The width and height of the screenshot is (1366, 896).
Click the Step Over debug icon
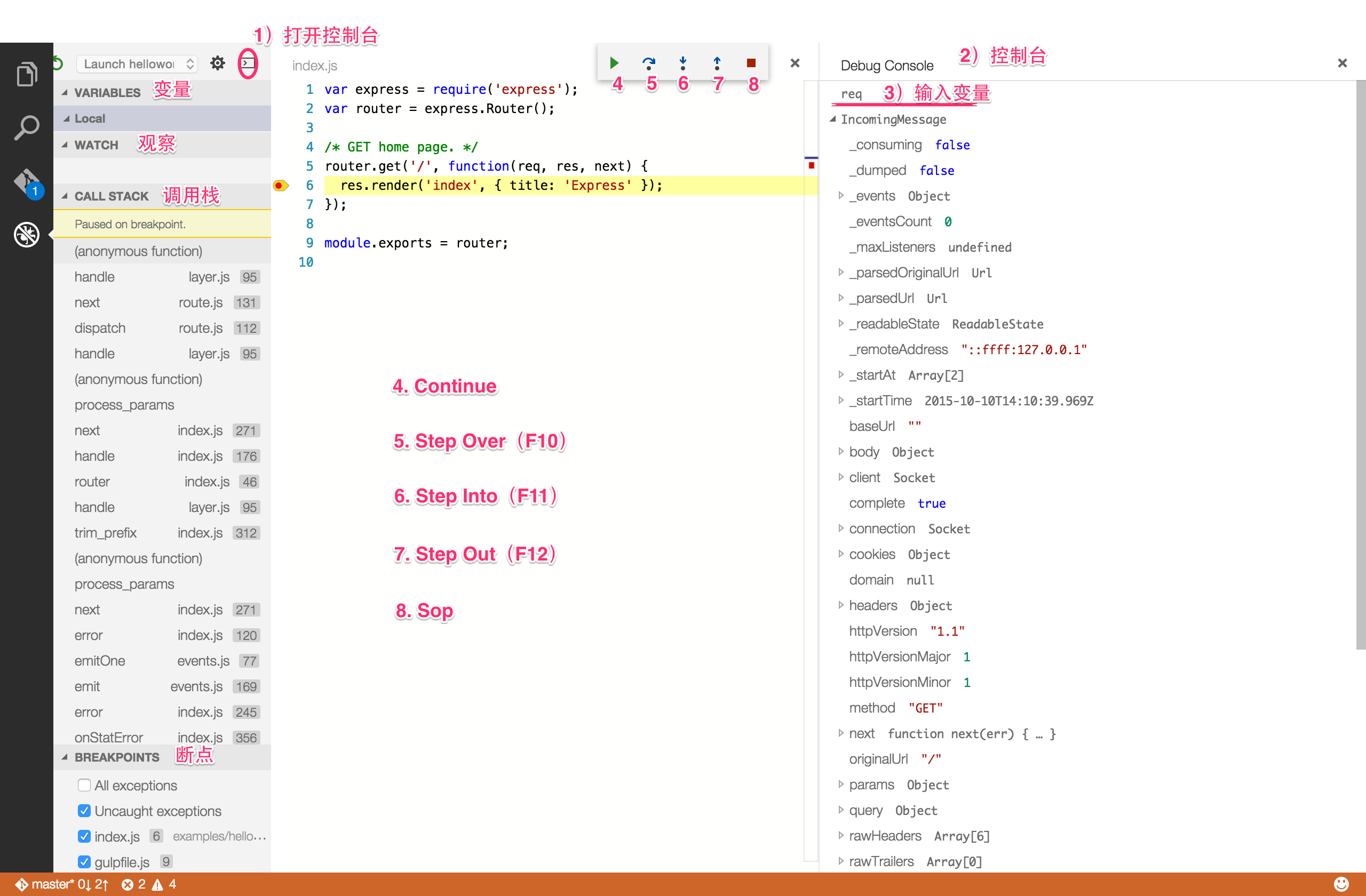tap(648, 62)
